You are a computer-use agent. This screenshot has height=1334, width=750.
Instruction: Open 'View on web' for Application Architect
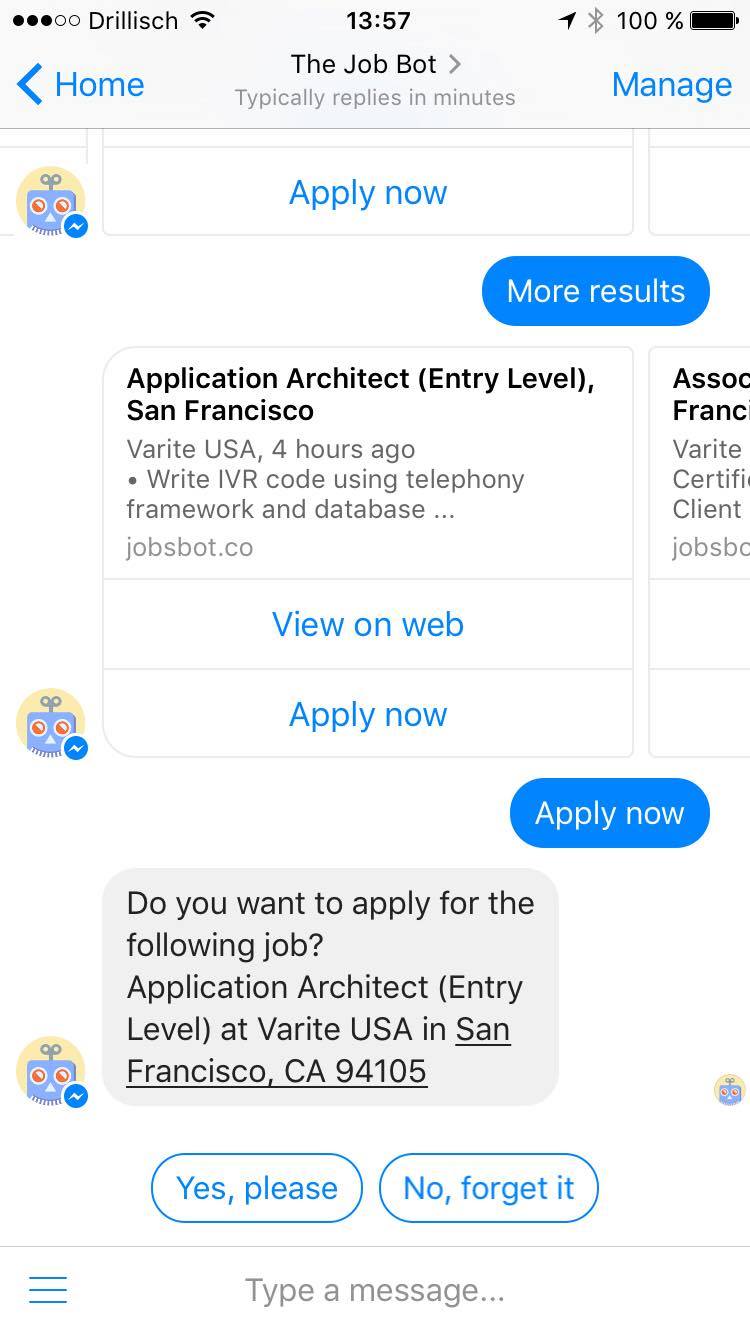tap(368, 624)
